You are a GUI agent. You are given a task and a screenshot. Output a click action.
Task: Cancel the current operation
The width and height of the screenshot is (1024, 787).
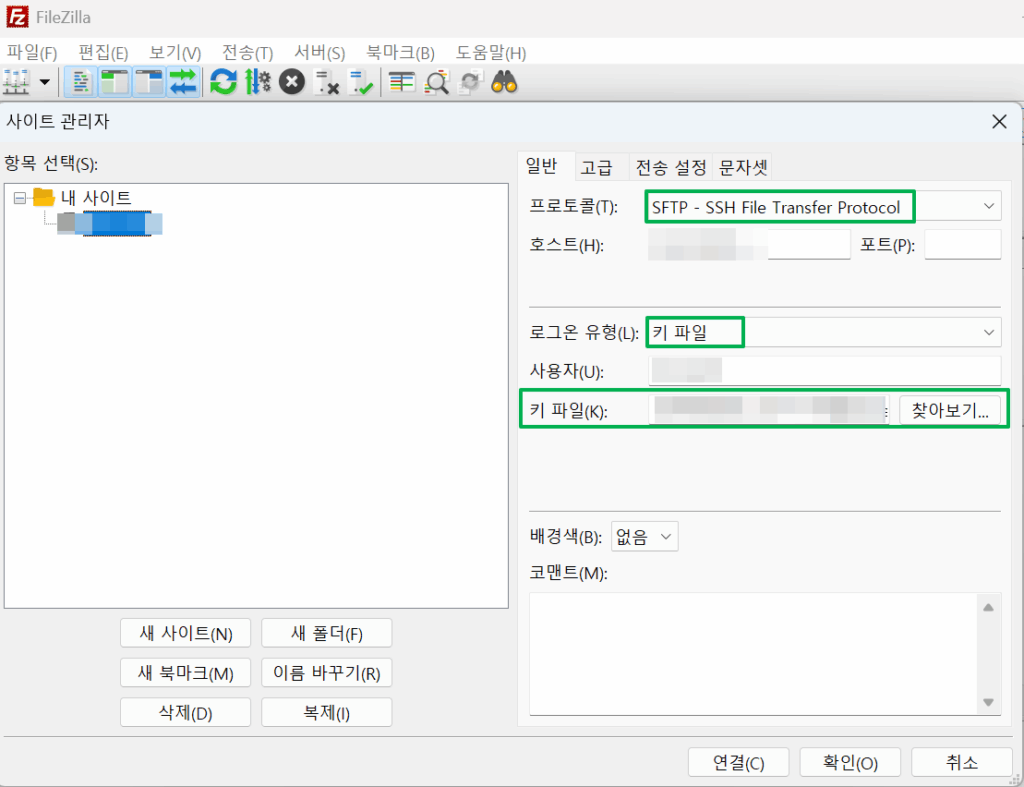(x=291, y=82)
